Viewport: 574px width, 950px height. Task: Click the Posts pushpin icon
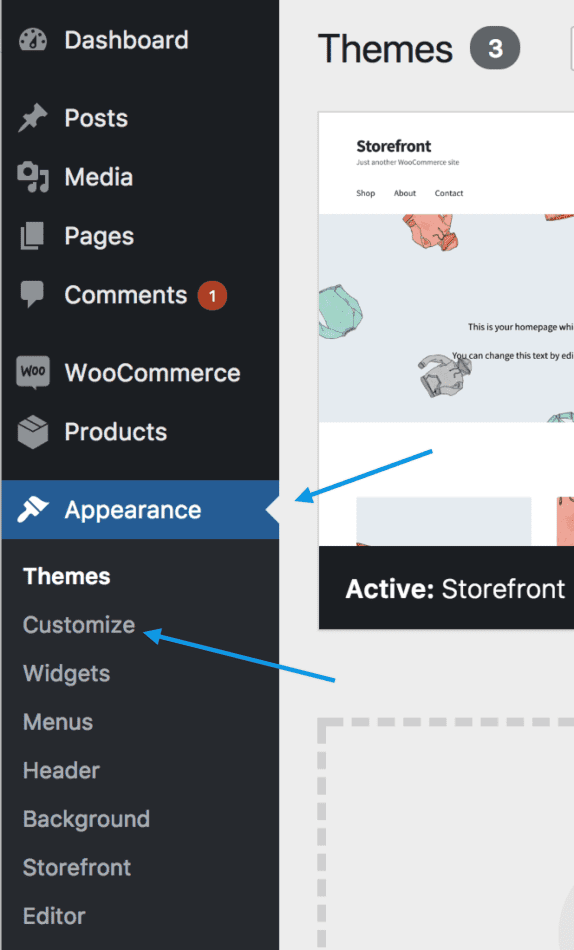[x=33, y=118]
